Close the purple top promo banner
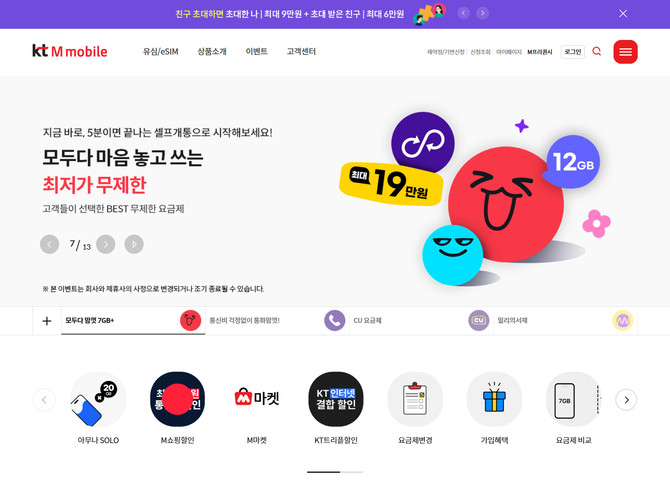The image size is (670, 490). click(x=623, y=14)
